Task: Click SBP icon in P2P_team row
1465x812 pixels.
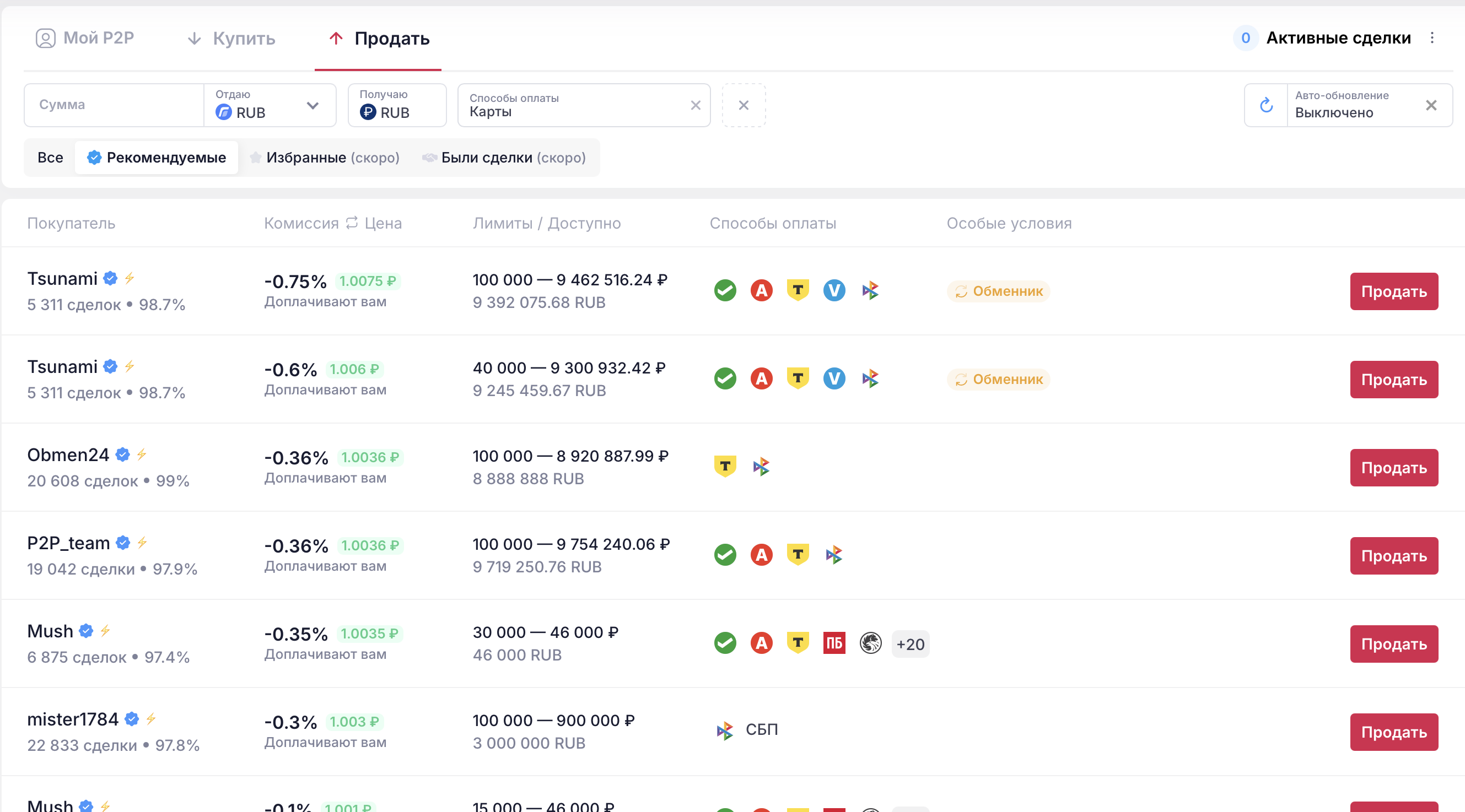Action: click(x=834, y=555)
